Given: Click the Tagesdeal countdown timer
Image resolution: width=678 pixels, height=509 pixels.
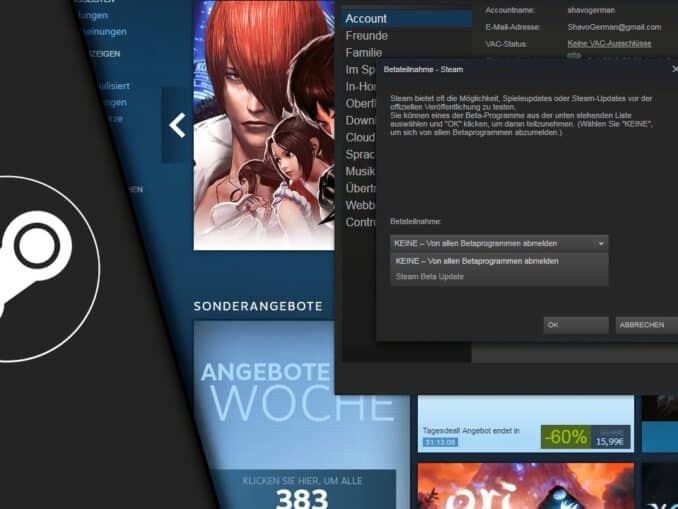Looking at the screenshot, I should coord(440,442).
